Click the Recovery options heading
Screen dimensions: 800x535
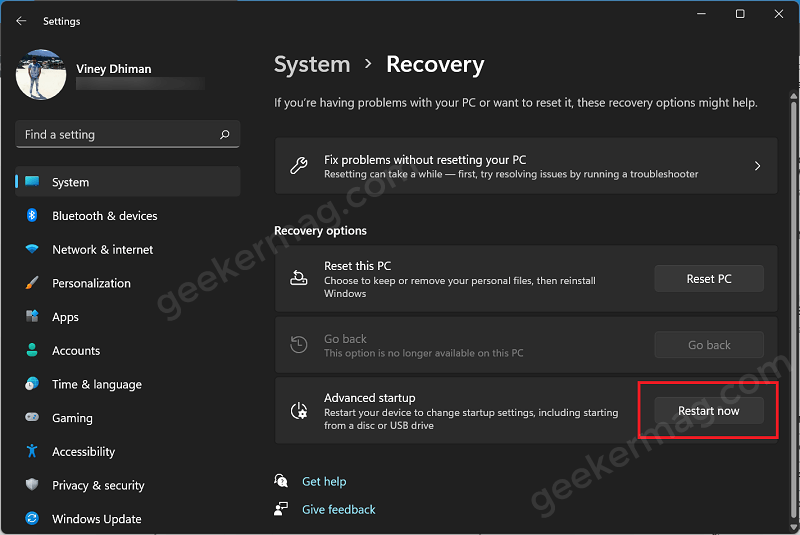[320, 231]
